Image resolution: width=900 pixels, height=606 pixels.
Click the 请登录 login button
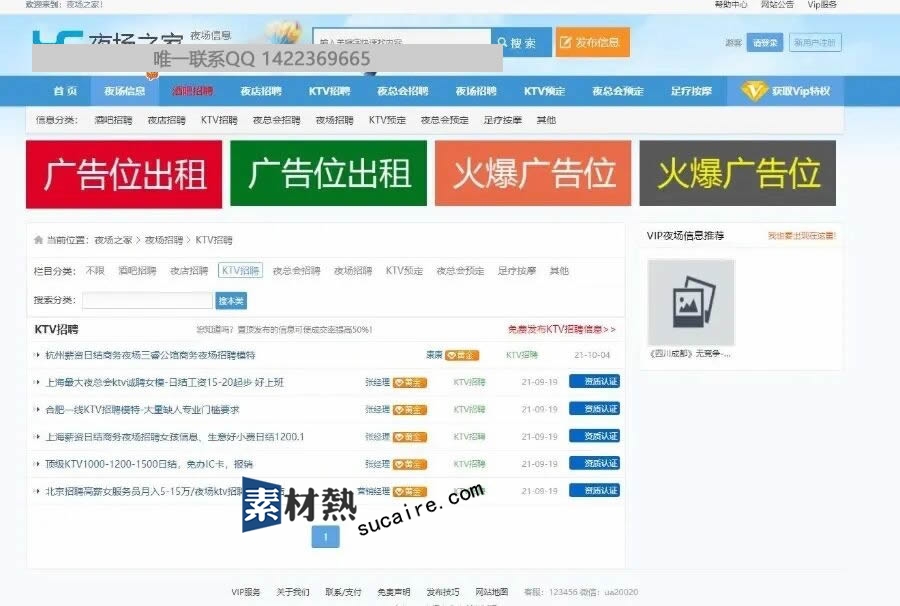[765, 43]
